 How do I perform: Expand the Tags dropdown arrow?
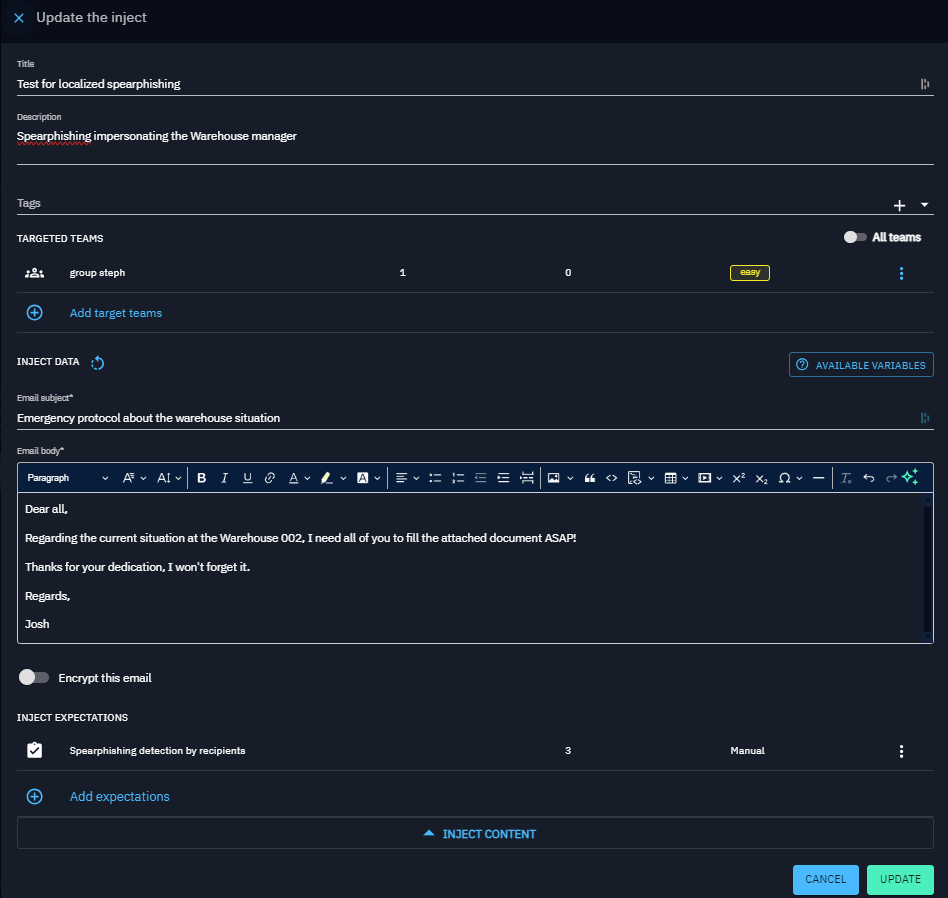924,204
